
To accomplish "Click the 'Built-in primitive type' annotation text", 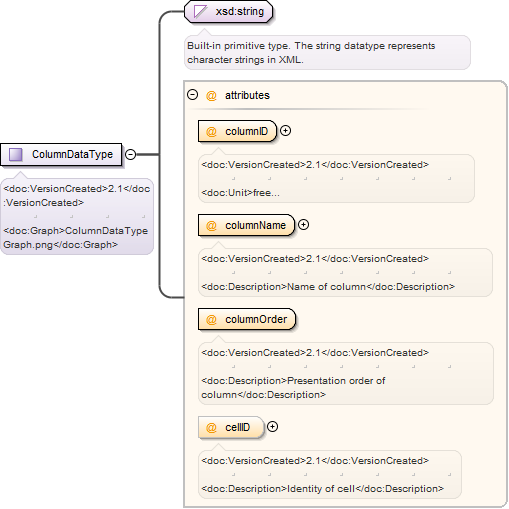I will coord(311,53).
